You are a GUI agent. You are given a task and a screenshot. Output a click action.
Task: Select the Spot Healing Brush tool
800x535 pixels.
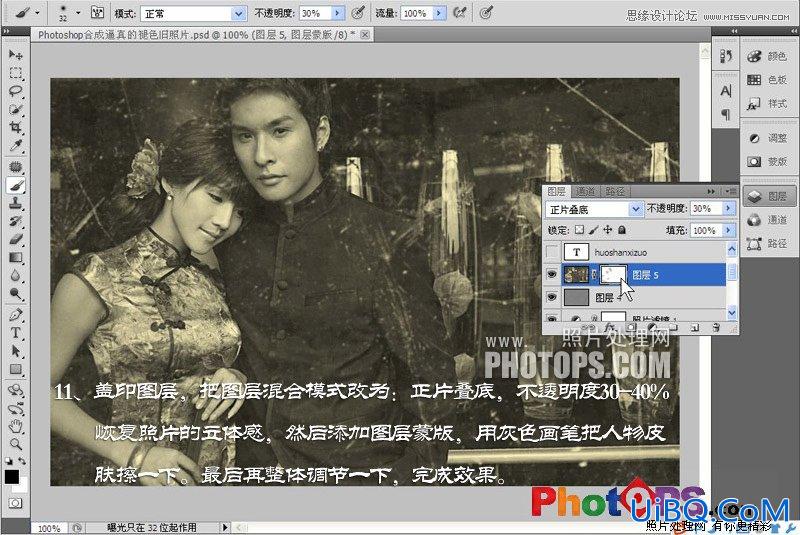pos(16,167)
